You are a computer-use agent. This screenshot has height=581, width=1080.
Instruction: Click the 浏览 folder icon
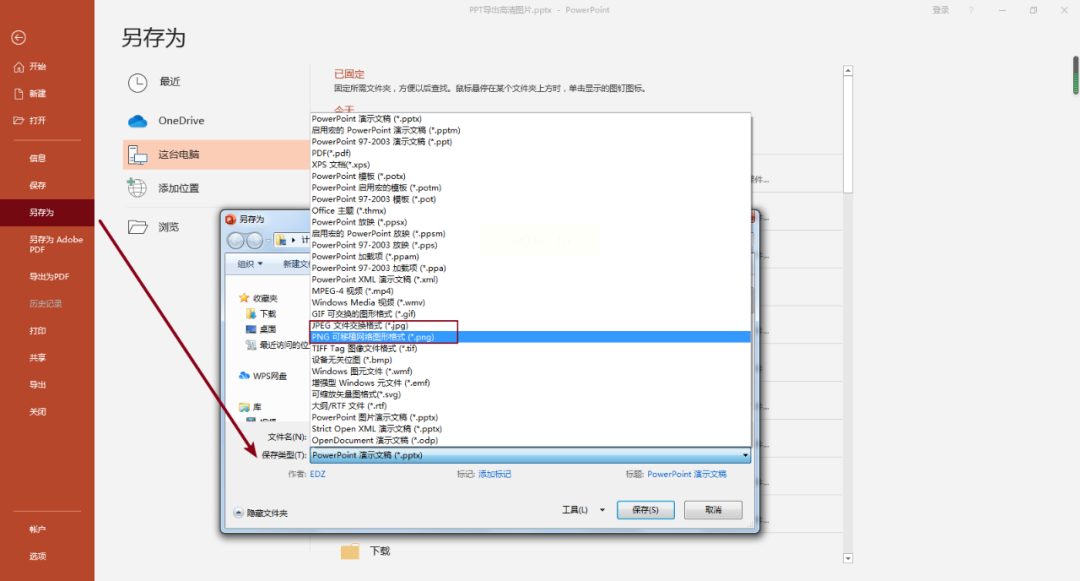pos(138,227)
